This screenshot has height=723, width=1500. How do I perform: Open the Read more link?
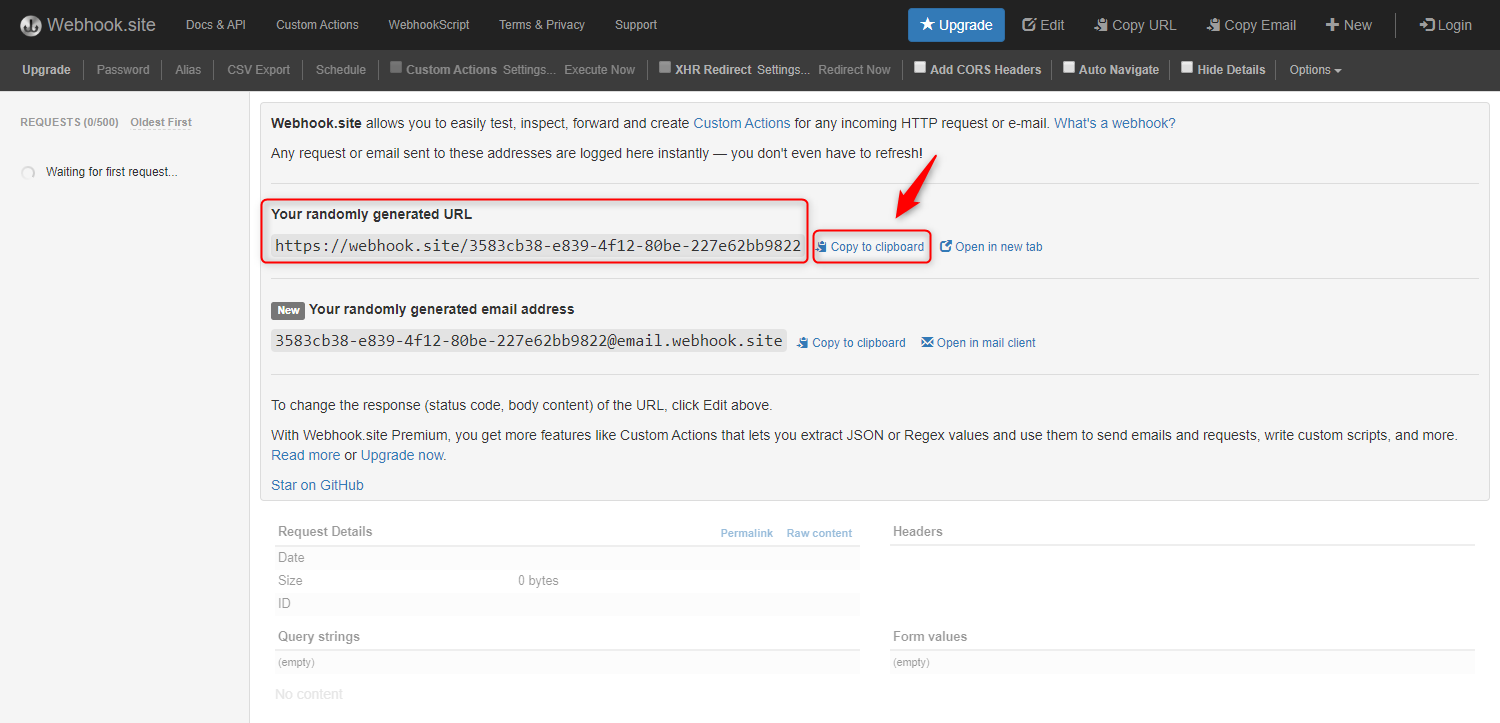(x=306, y=455)
